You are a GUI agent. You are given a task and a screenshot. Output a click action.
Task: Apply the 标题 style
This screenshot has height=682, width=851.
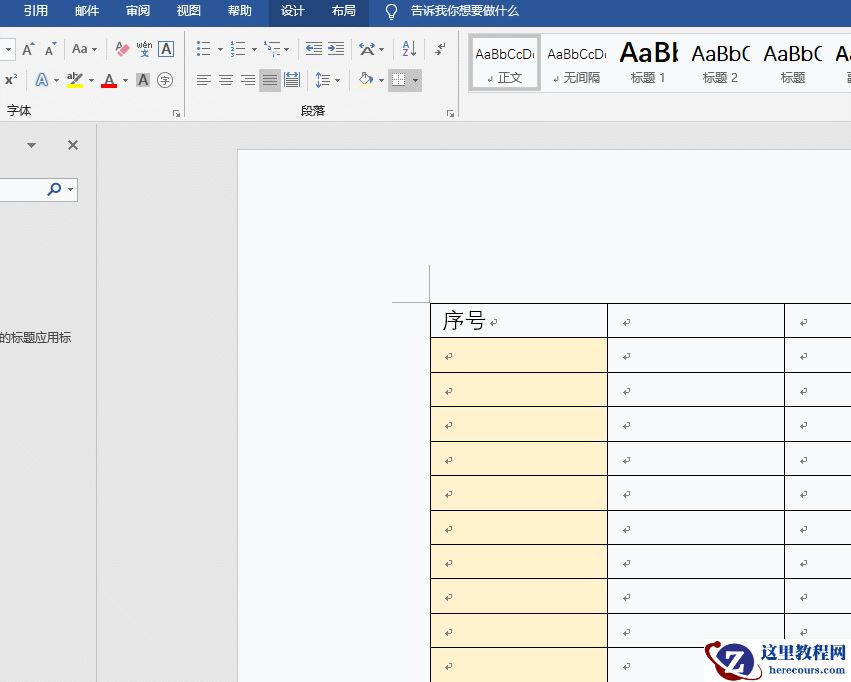pyautogui.click(x=792, y=62)
